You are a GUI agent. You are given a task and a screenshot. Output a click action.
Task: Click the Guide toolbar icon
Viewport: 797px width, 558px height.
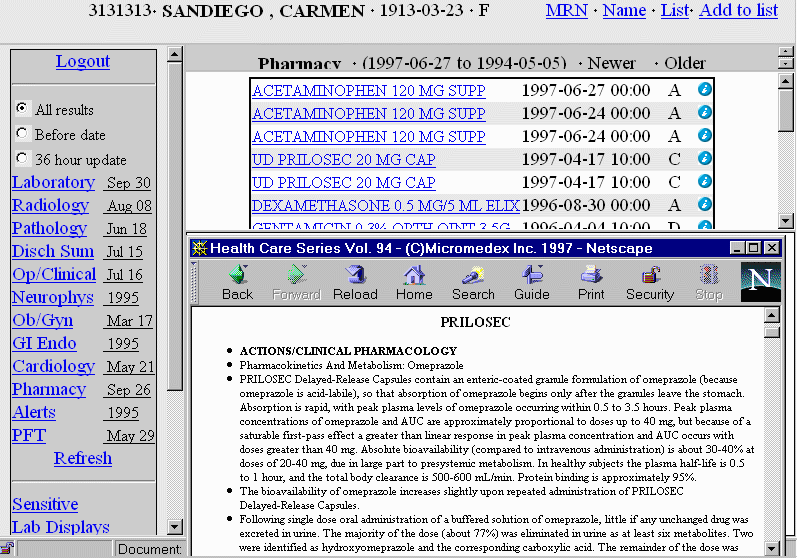pos(532,283)
